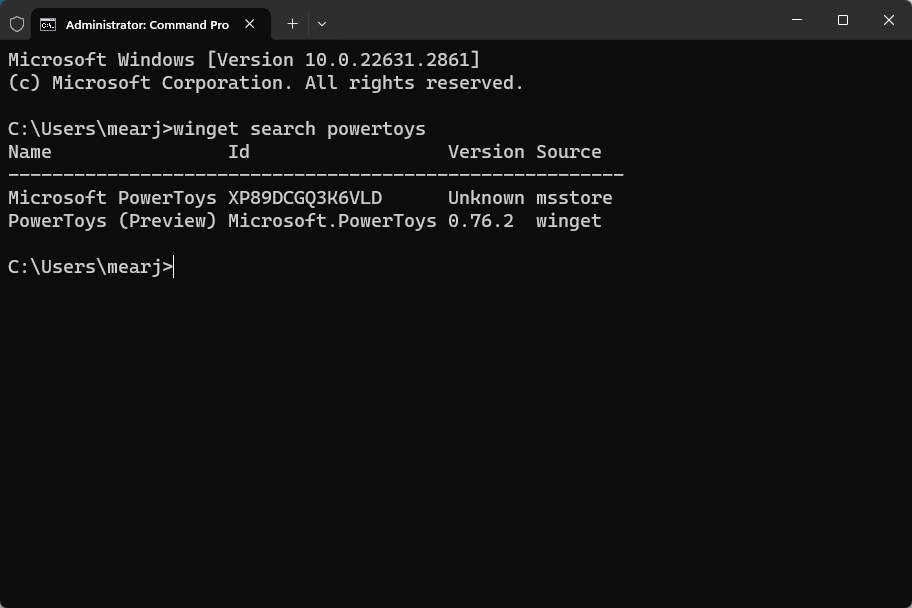Screen dimensions: 912x608
Task: Click the "winget search powertoys" command text
Action: pos(300,129)
